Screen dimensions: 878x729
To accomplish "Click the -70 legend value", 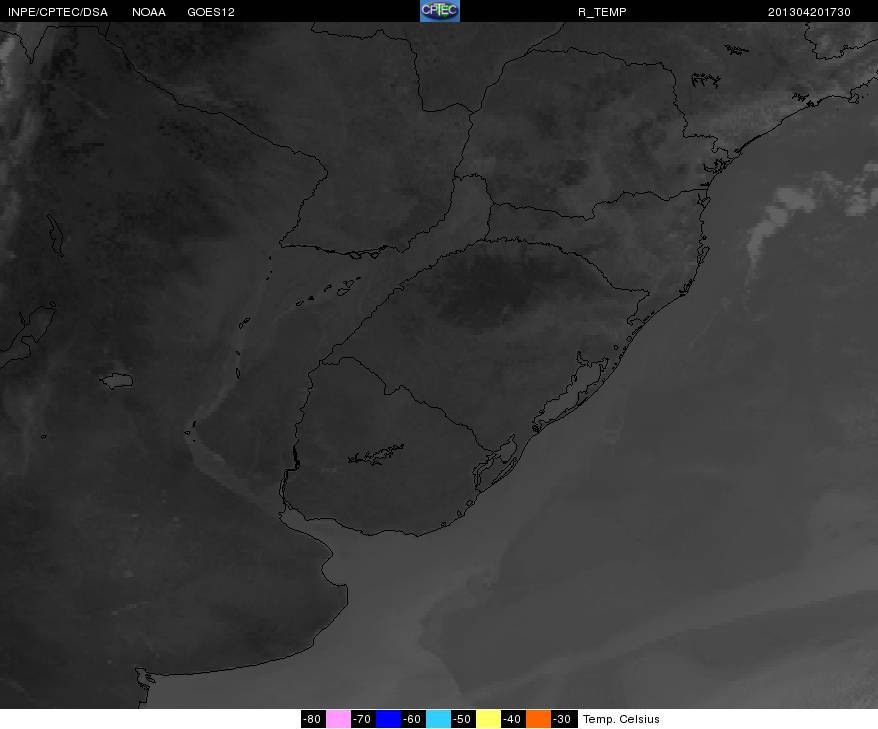I will pos(363,719).
